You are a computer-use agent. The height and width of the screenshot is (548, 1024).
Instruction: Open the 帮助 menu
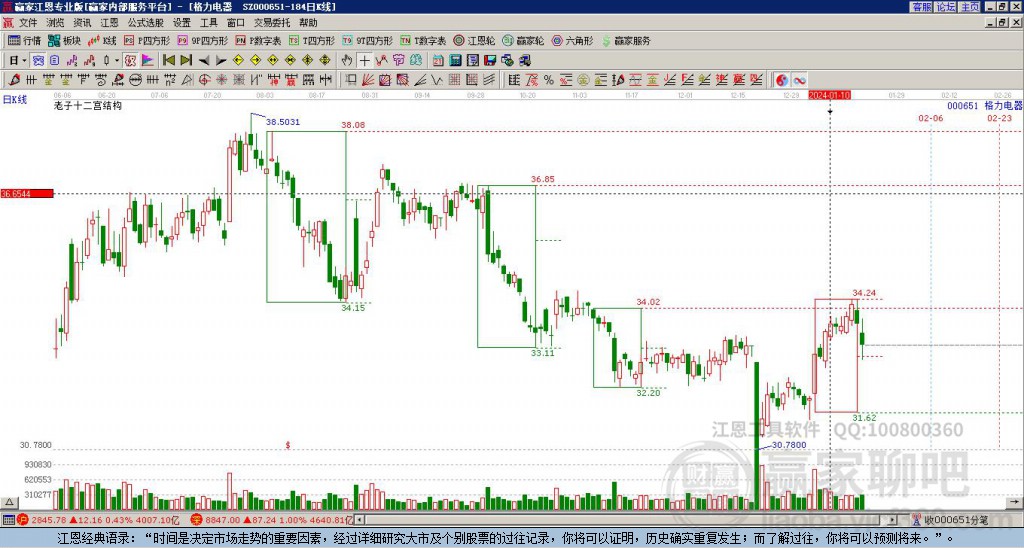pos(308,23)
